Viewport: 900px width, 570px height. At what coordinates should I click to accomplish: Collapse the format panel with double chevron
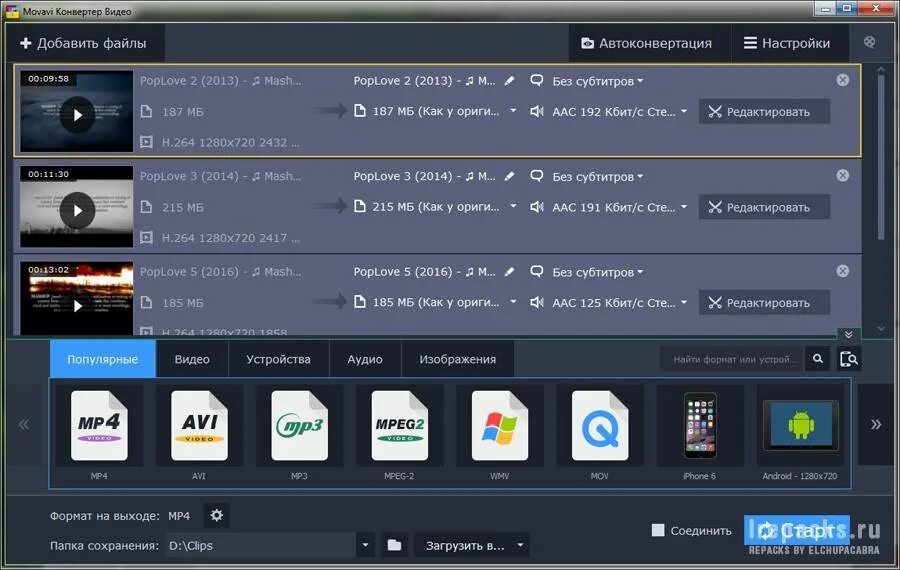(x=849, y=334)
